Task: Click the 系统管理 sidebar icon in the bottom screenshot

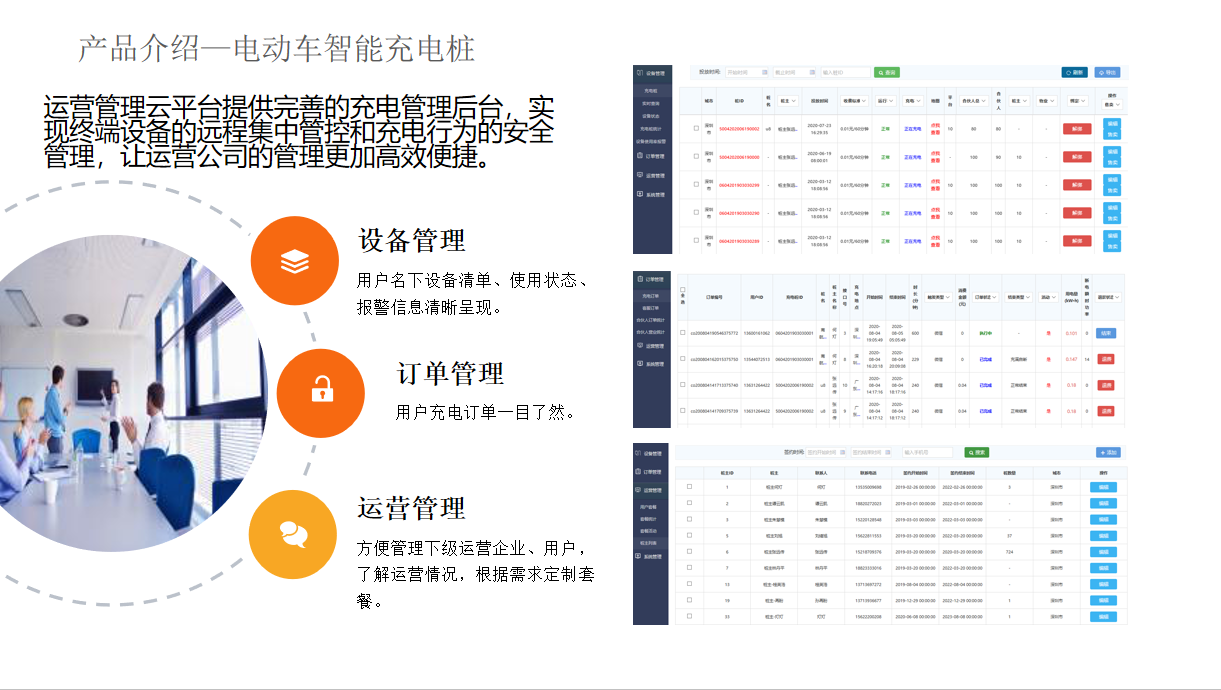Action: point(640,556)
